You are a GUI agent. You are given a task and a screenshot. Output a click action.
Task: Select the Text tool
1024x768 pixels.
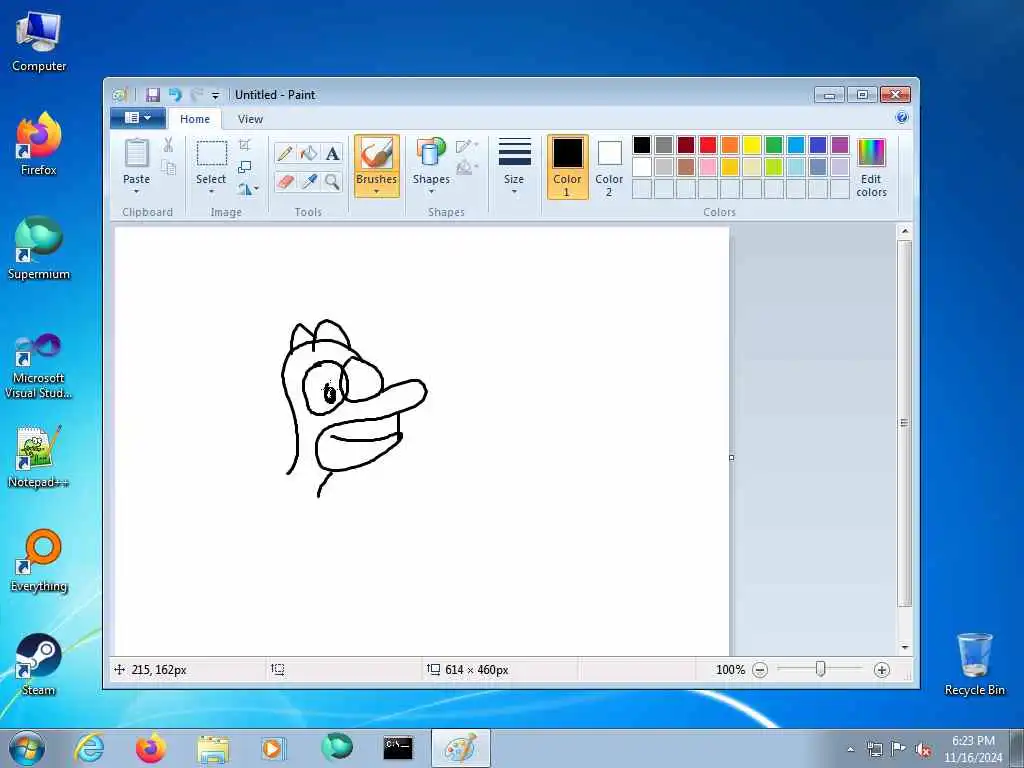point(332,153)
